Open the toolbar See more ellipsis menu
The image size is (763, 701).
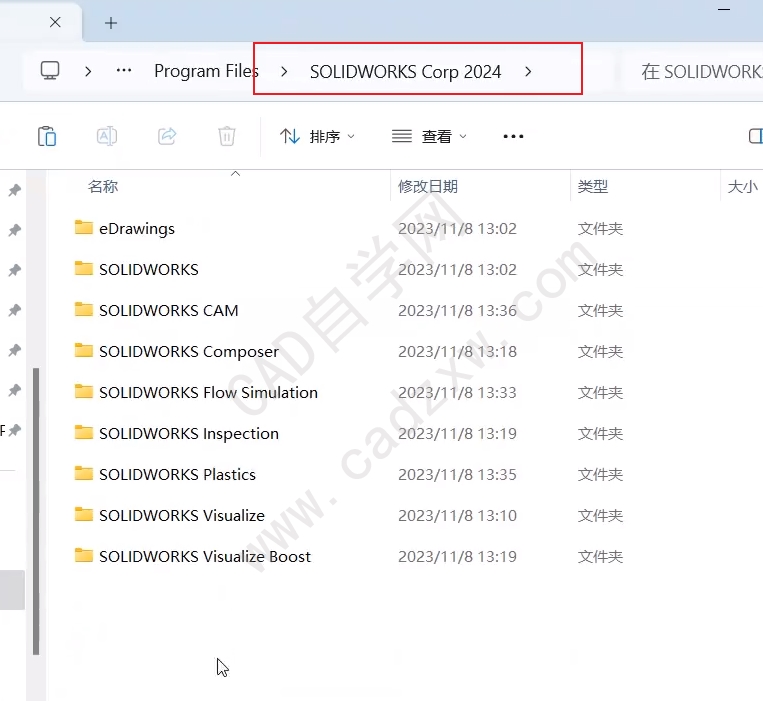coord(513,137)
